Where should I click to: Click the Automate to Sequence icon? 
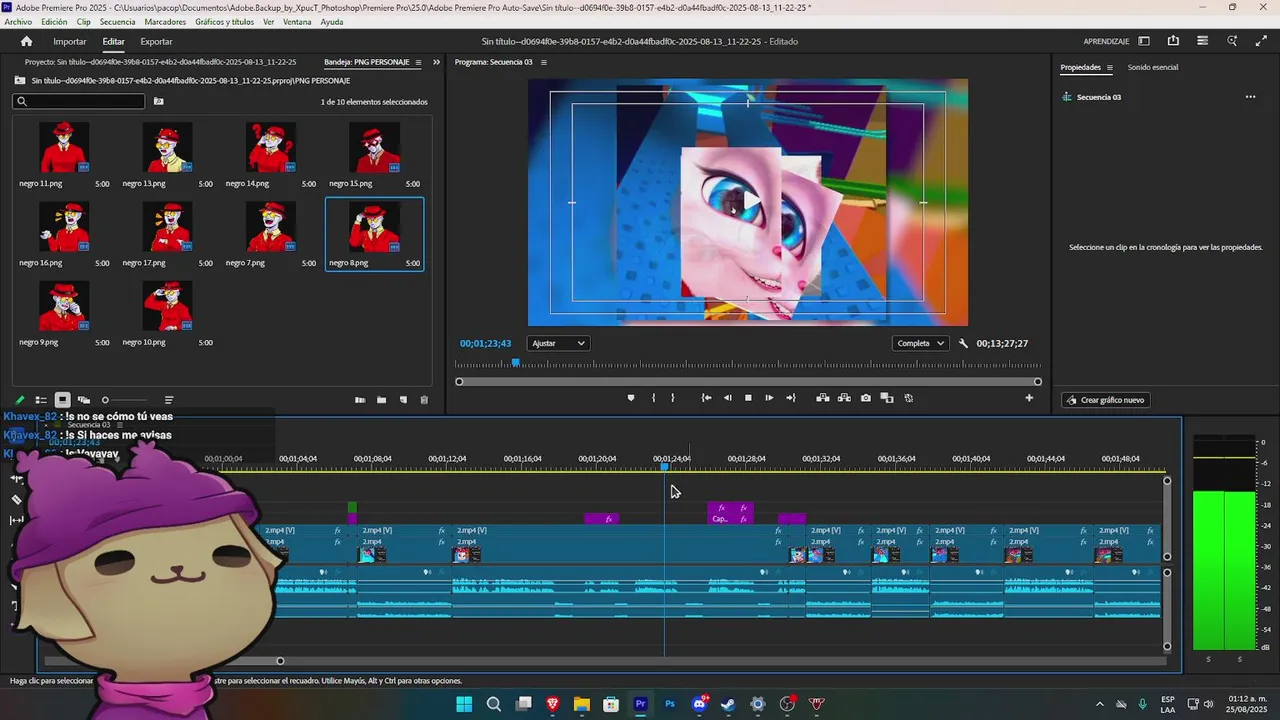360,400
